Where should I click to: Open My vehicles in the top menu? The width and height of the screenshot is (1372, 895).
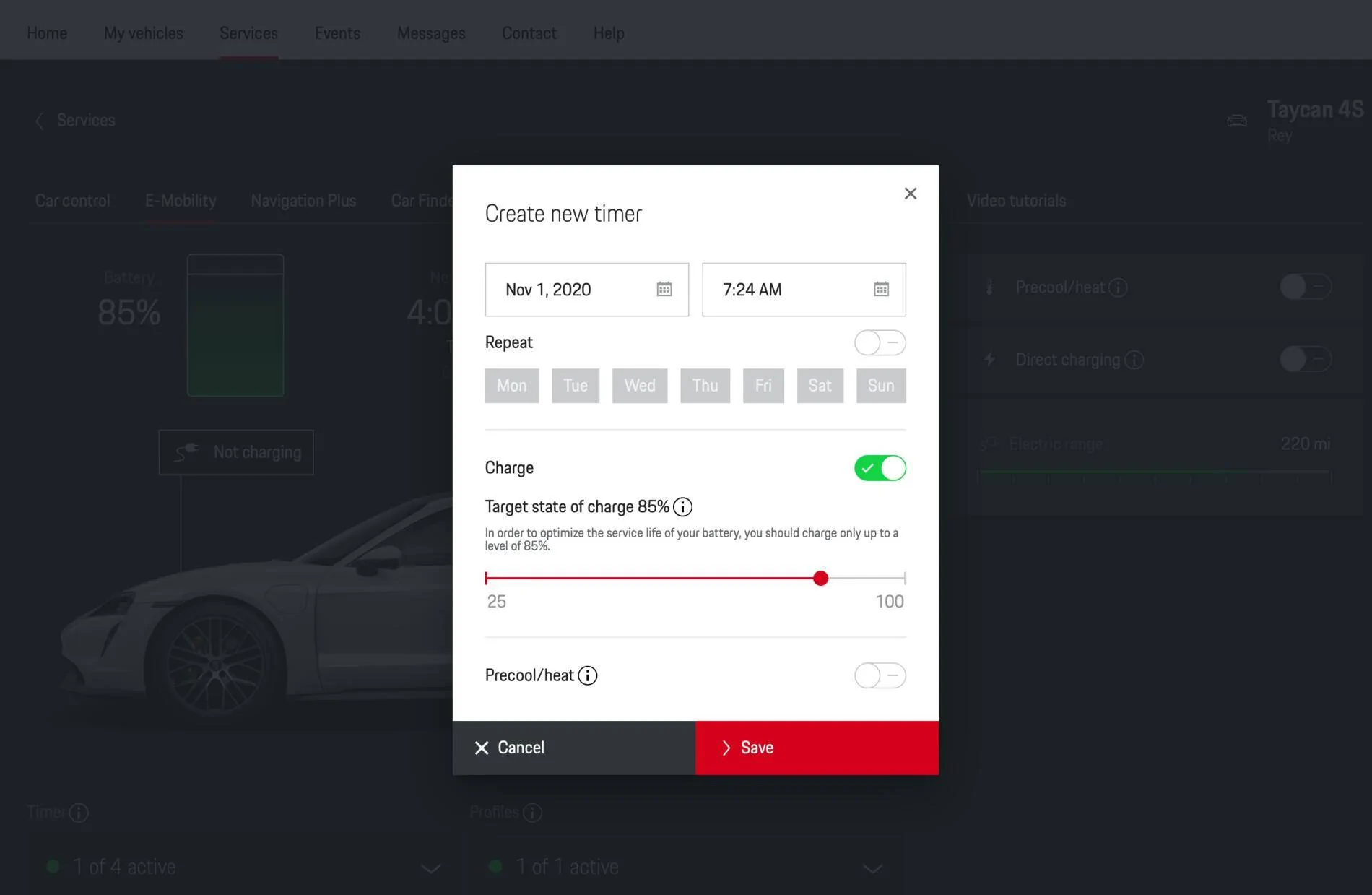(143, 33)
